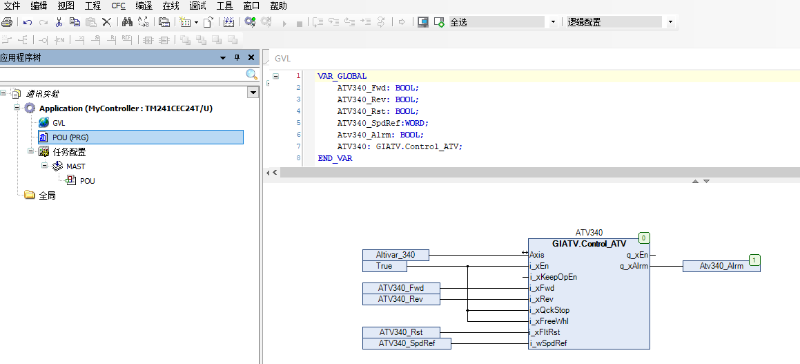Viewport: 800px width, 364px height.
Task: Open the application tree panel dropdown arrow
Action: point(222,58)
